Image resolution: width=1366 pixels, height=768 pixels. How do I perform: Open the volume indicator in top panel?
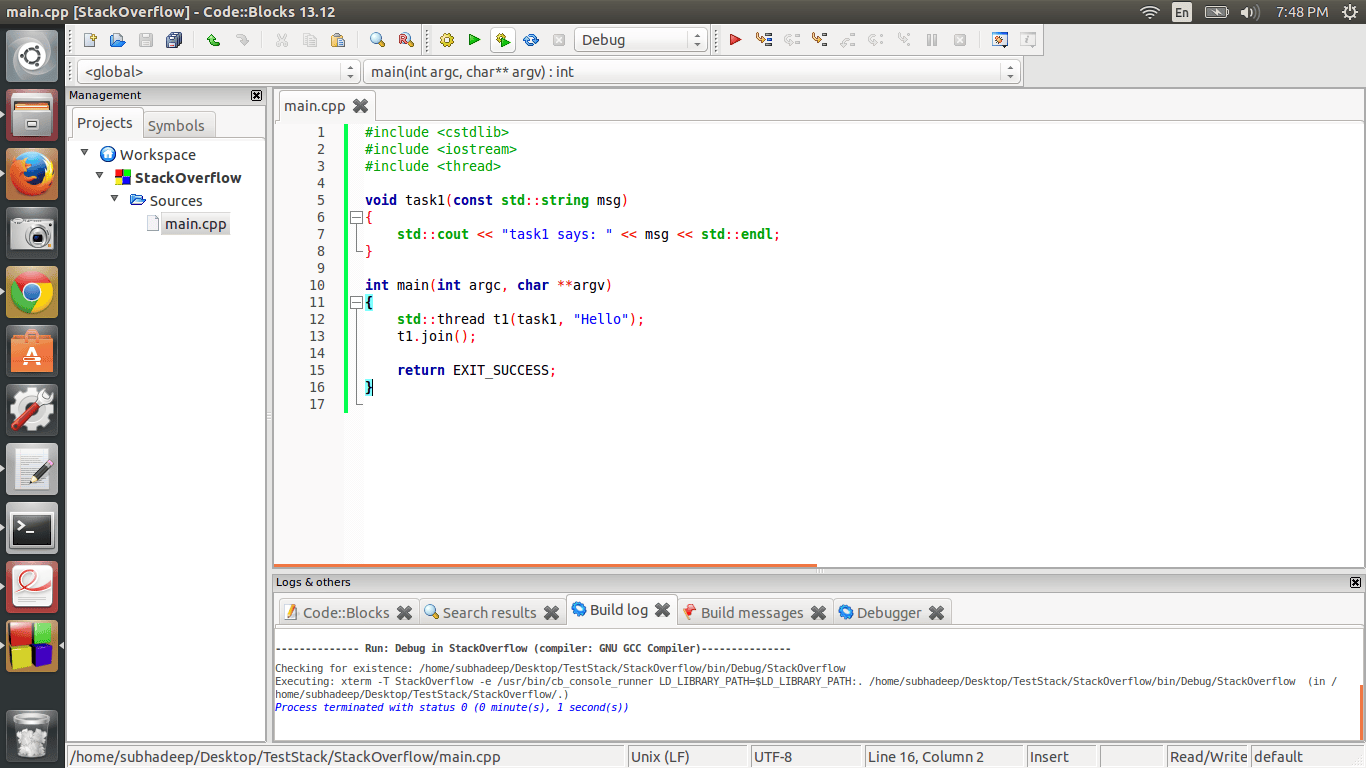1249,12
